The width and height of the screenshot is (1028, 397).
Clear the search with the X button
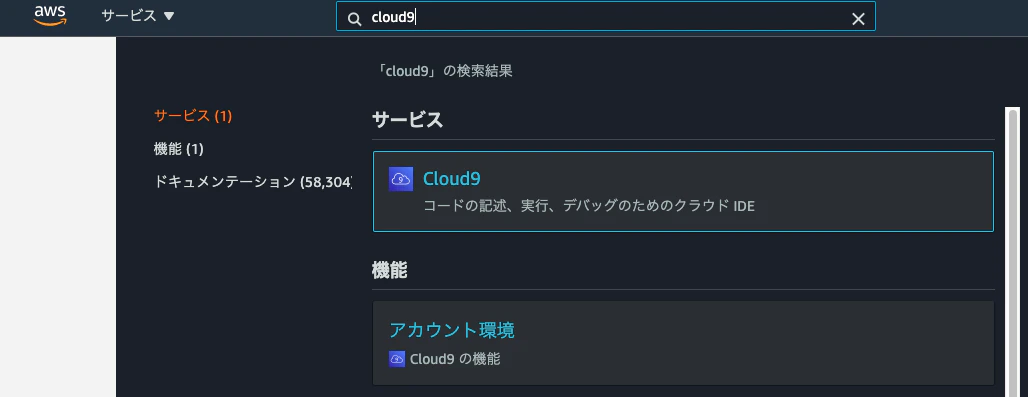tap(858, 19)
